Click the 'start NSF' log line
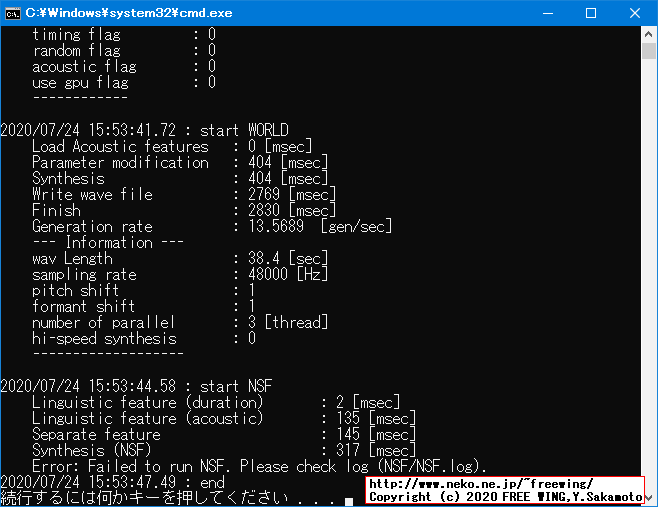Image resolution: width=658 pixels, height=507 pixels. click(137, 386)
